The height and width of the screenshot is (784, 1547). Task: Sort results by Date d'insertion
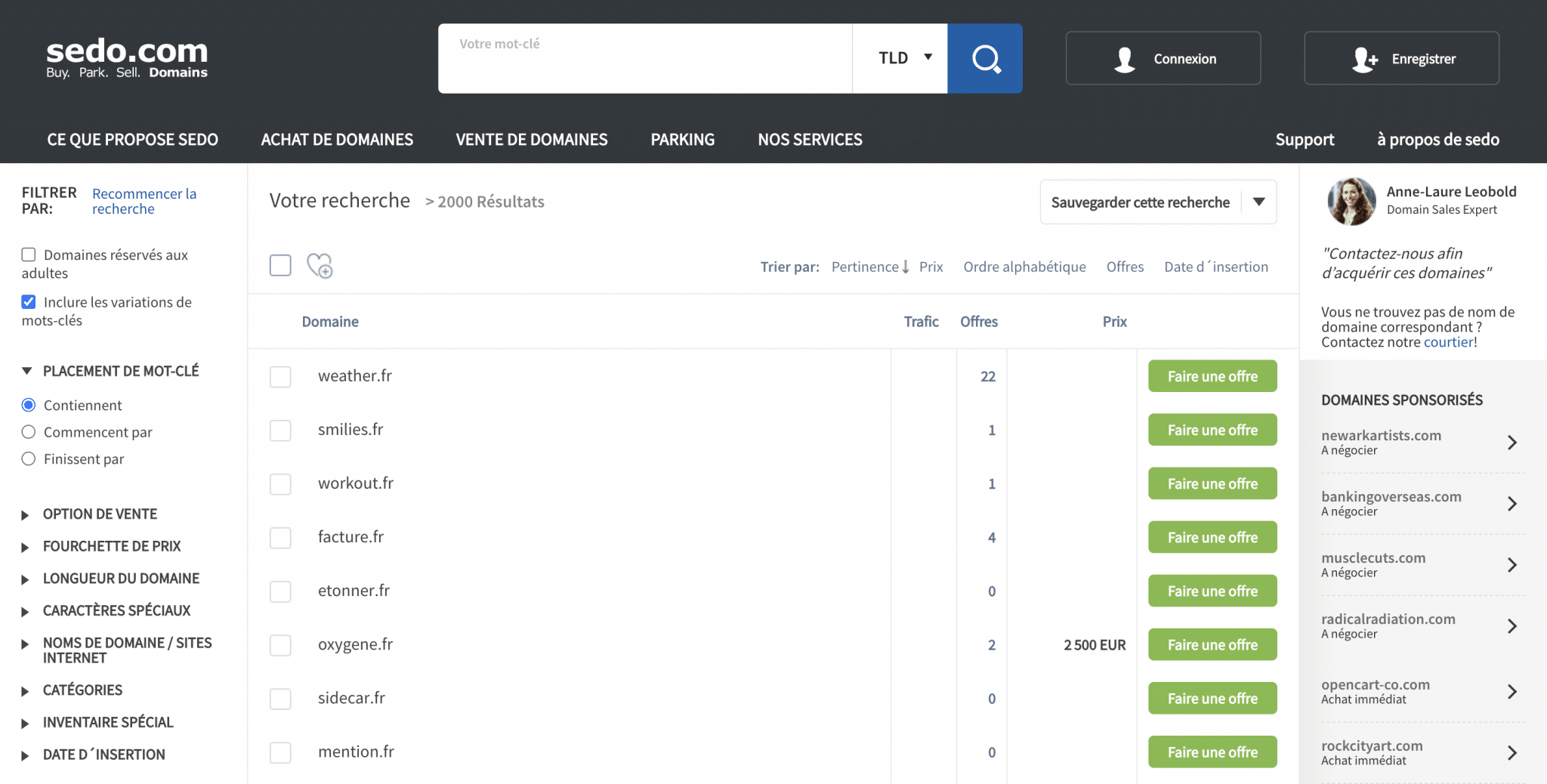[x=1216, y=267]
